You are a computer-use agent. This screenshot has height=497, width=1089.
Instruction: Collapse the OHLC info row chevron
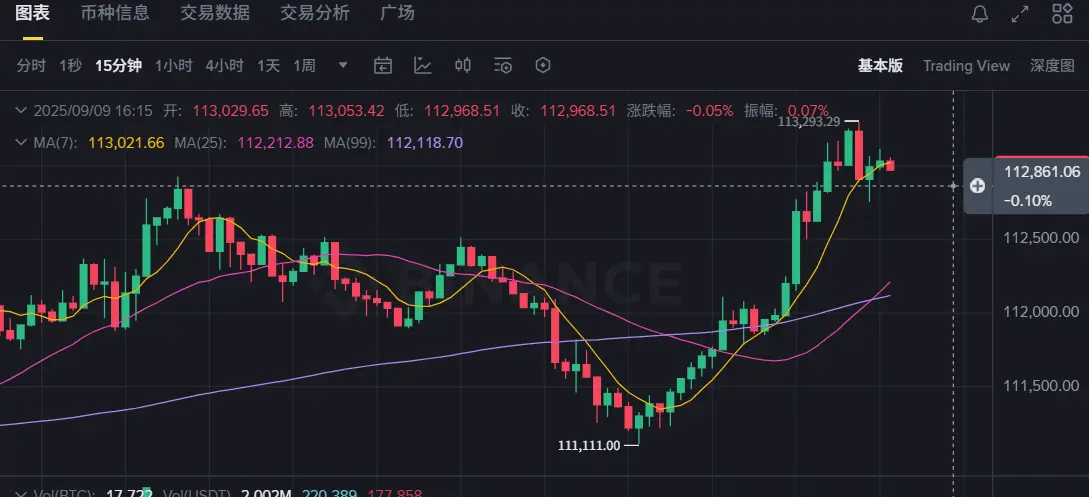click(x=22, y=110)
